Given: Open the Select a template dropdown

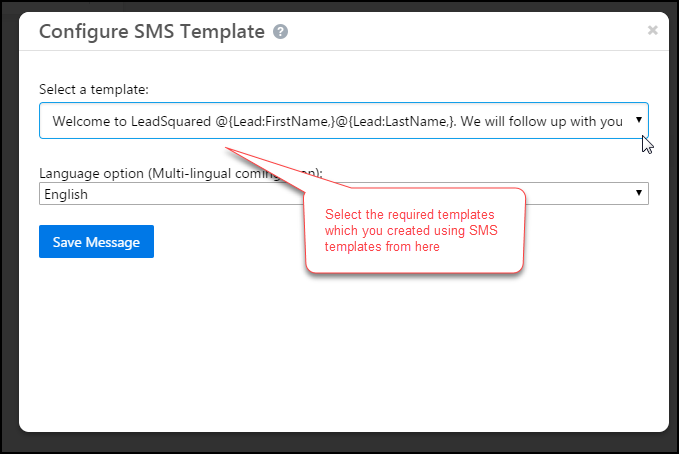Looking at the screenshot, I should [x=344, y=121].
